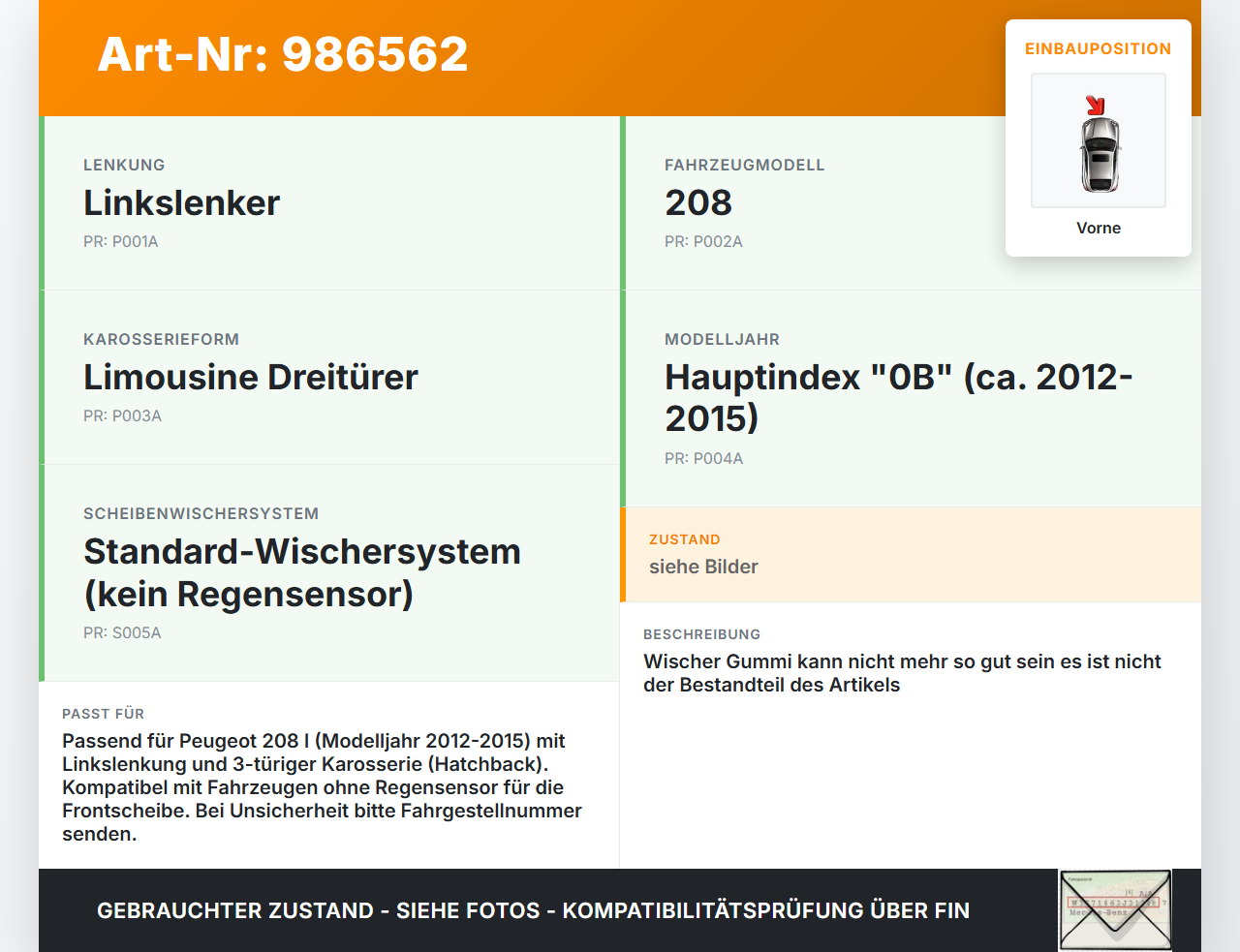Click the PR: P003A code
The image size is (1240, 952).
point(122,415)
